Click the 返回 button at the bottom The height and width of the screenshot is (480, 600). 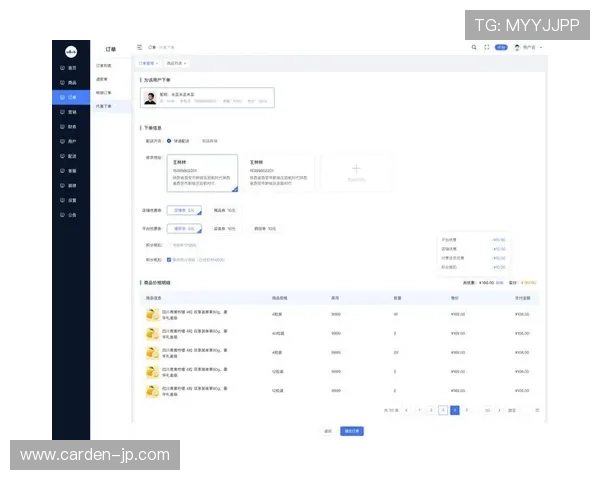click(327, 430)
